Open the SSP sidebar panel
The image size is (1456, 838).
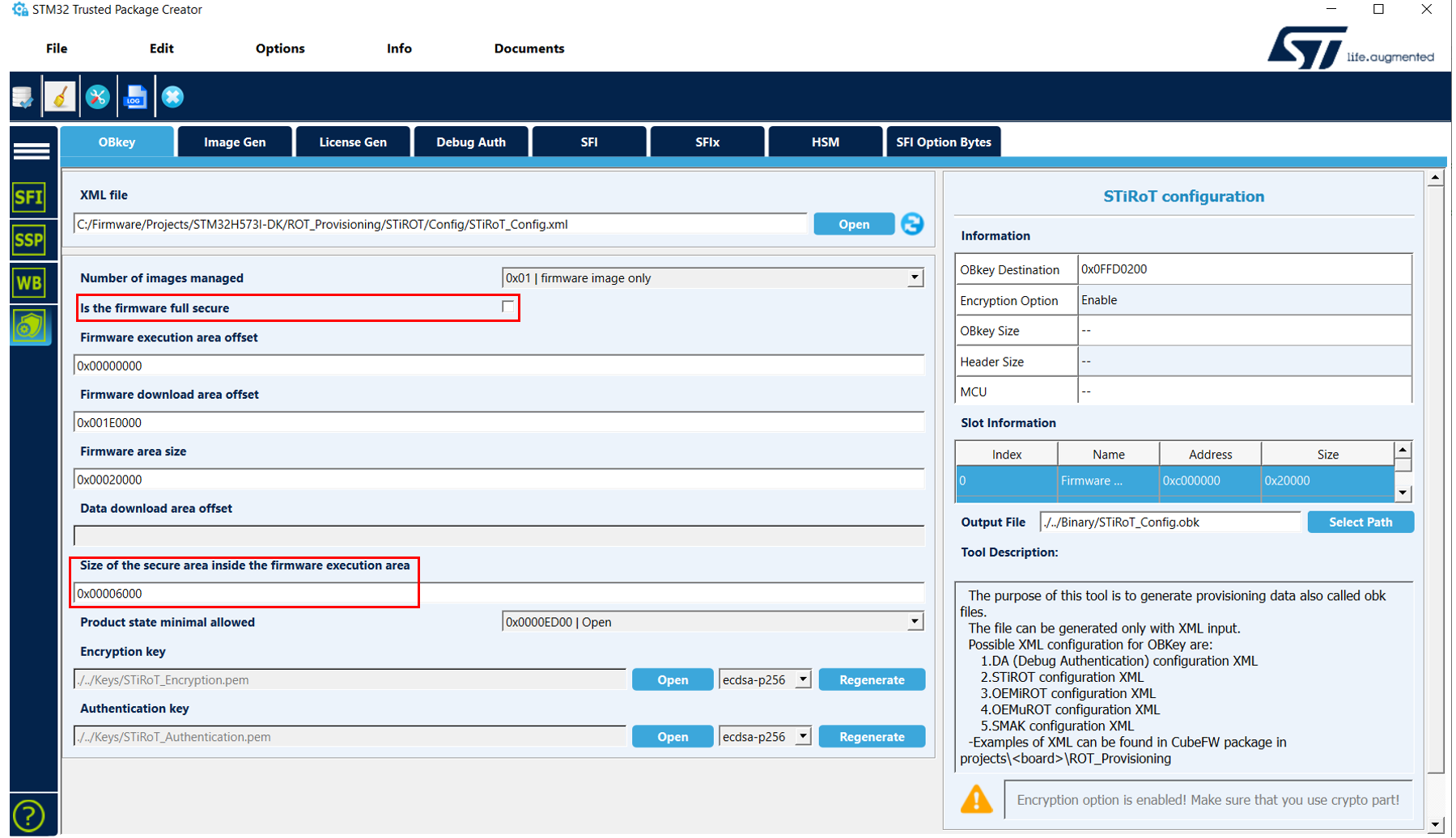tap(29, 240)
